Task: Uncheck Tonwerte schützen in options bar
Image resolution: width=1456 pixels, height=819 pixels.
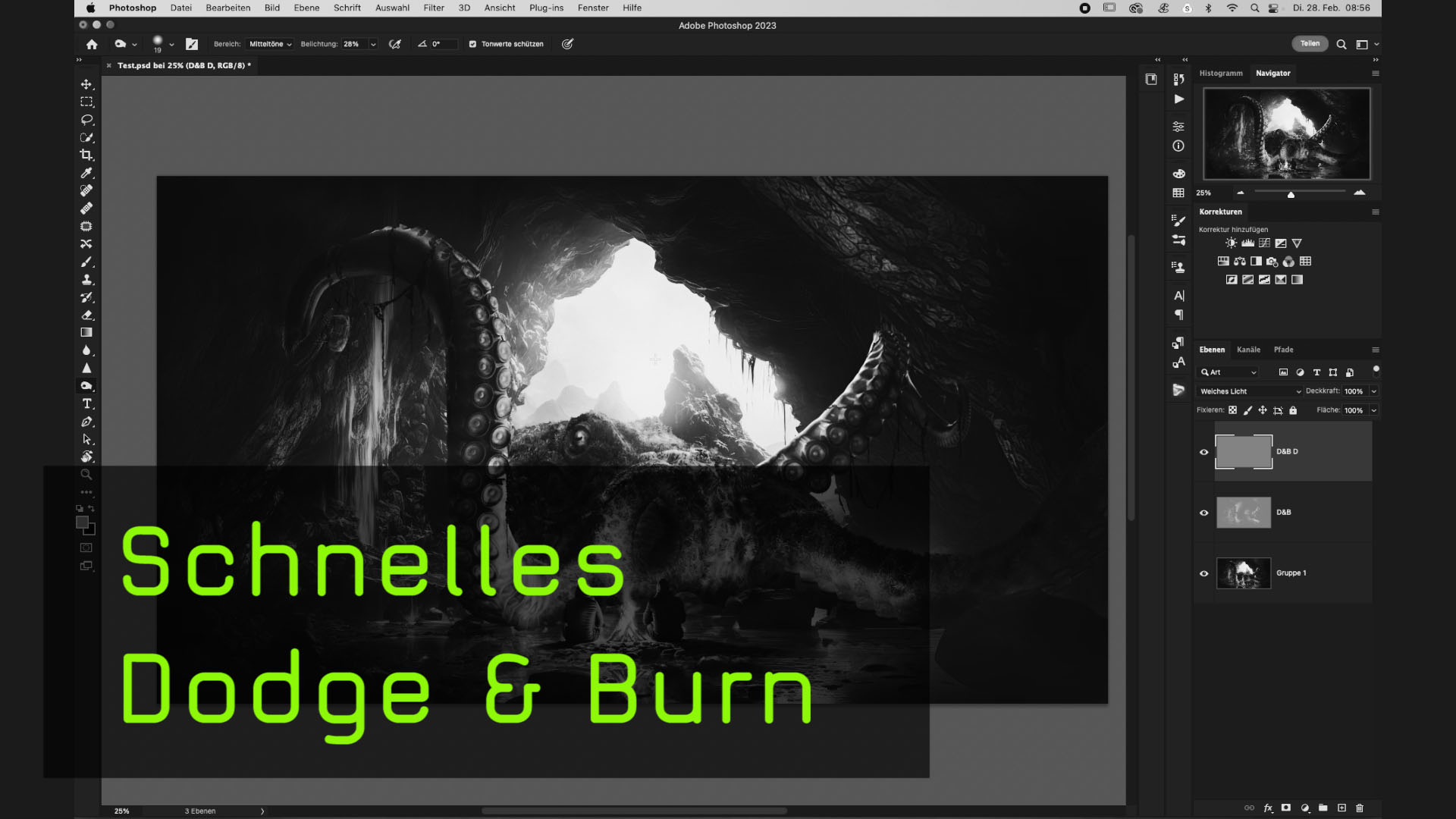Action: (472, 44)
